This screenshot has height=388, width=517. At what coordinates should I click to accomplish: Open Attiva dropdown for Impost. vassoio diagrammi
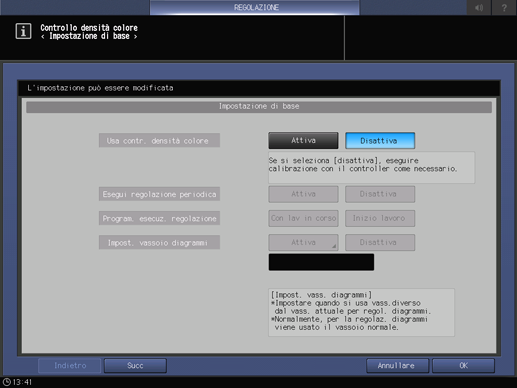point(303,242)
